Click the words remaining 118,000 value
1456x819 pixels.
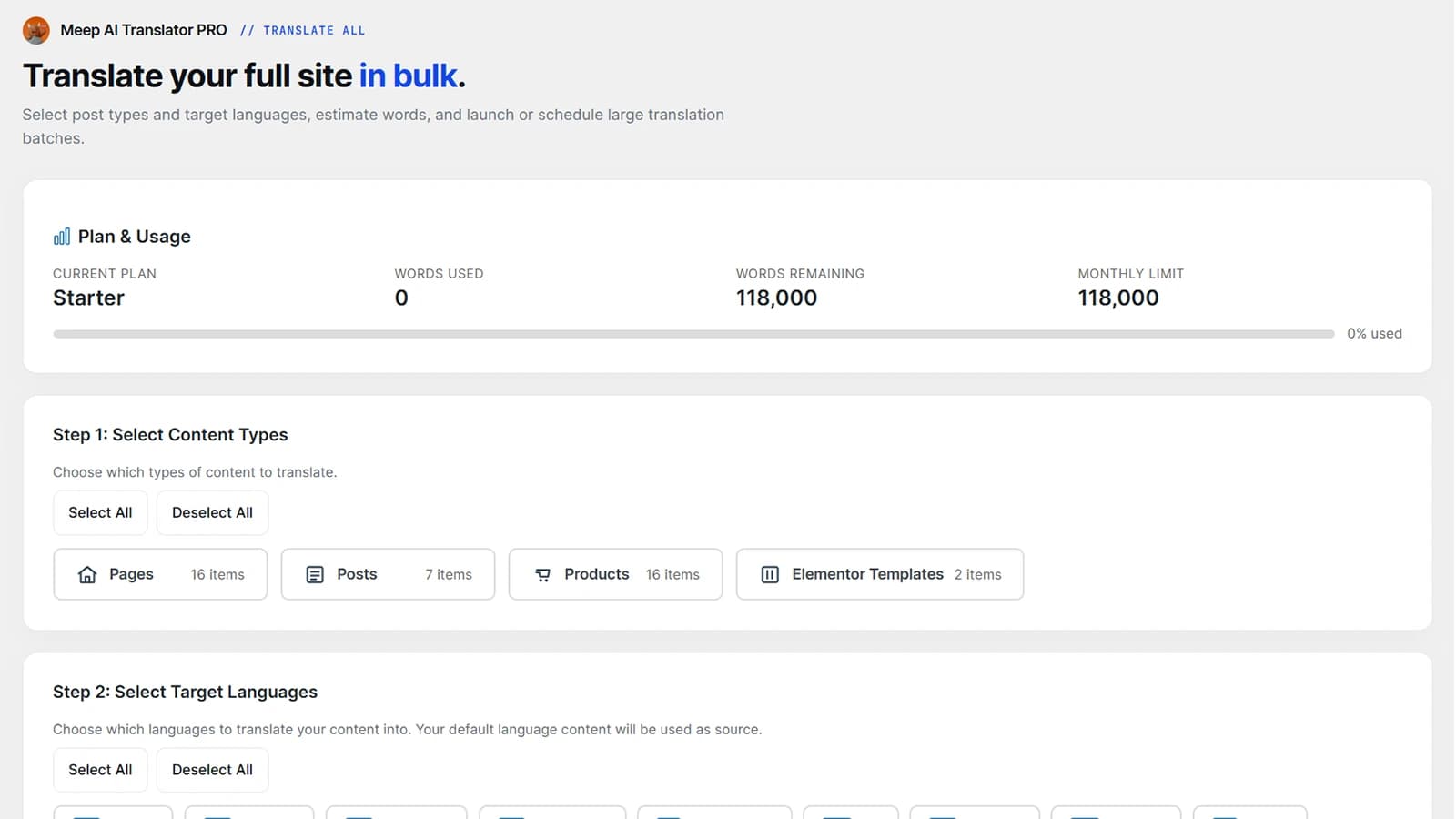(776, 298)
